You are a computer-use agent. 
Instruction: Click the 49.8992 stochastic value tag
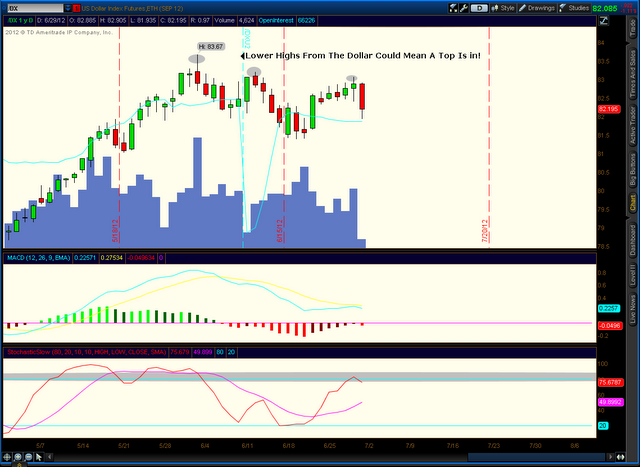(x=610, y=402)
